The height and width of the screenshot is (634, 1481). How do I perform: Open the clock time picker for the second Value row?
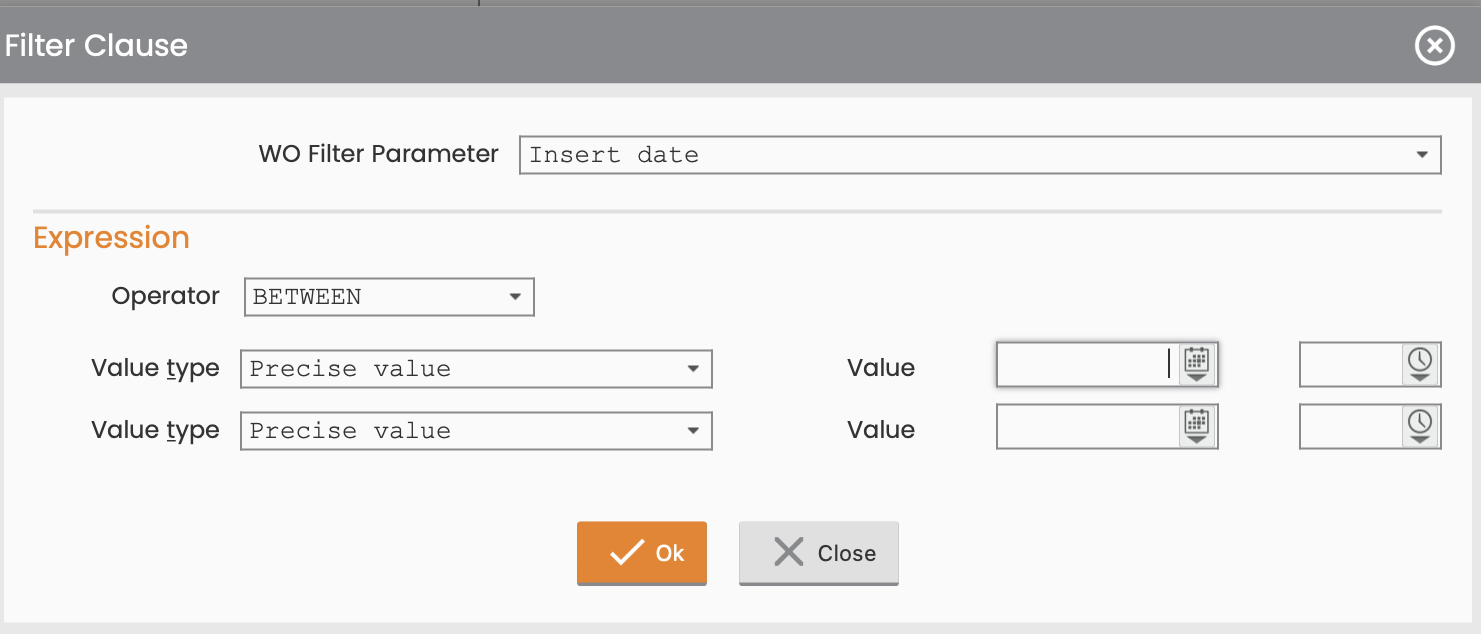coord(1420,427)
